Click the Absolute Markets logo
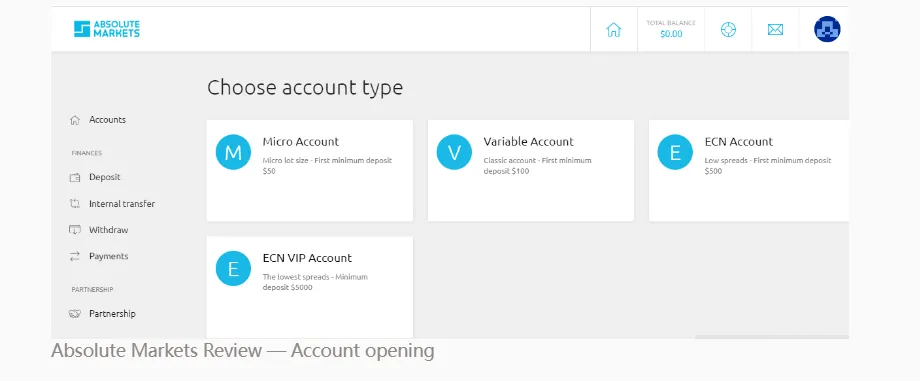The image size is (920, 381). [107, 29]
